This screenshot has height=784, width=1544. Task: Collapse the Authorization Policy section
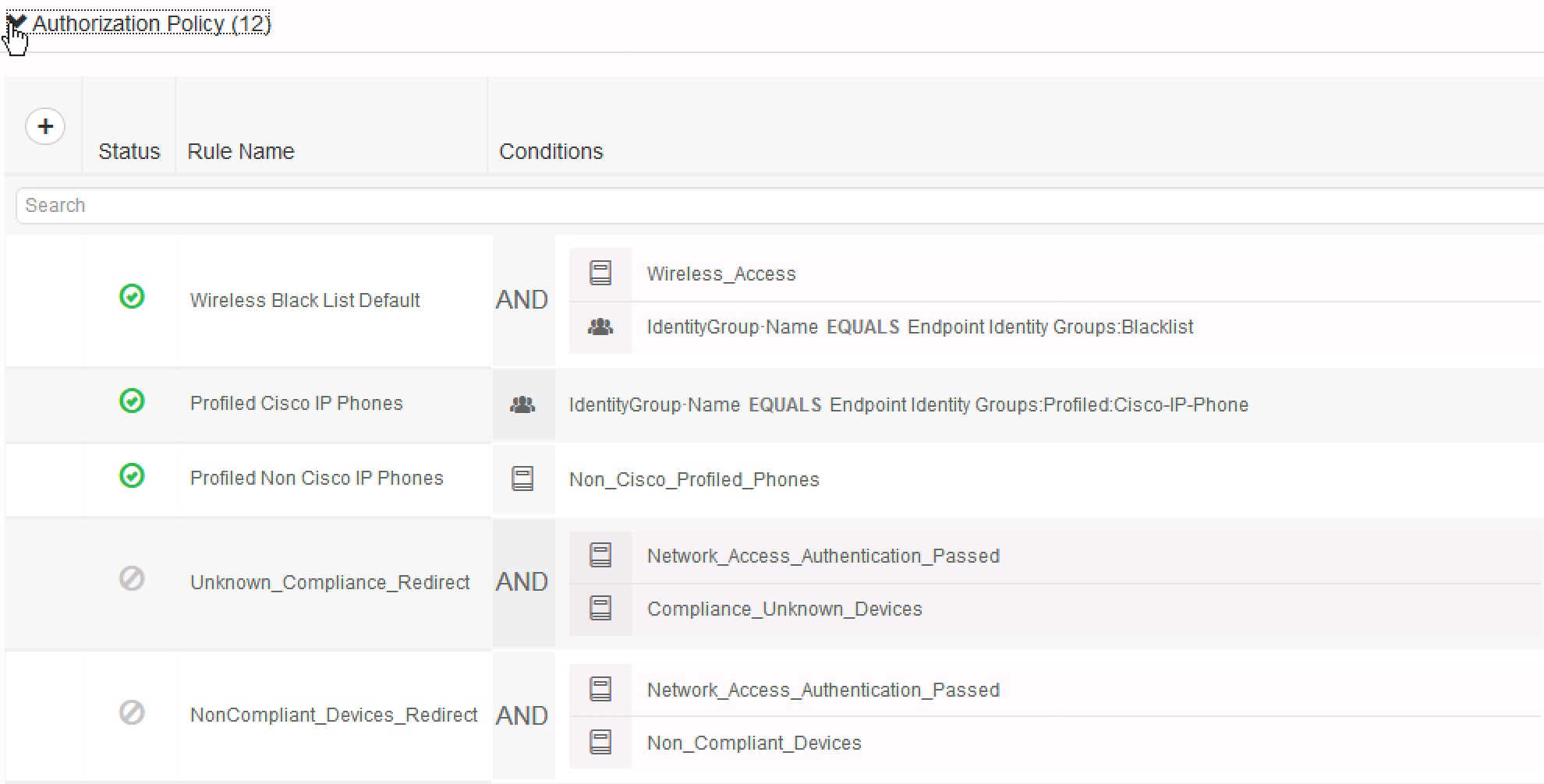tap(17, 22)
